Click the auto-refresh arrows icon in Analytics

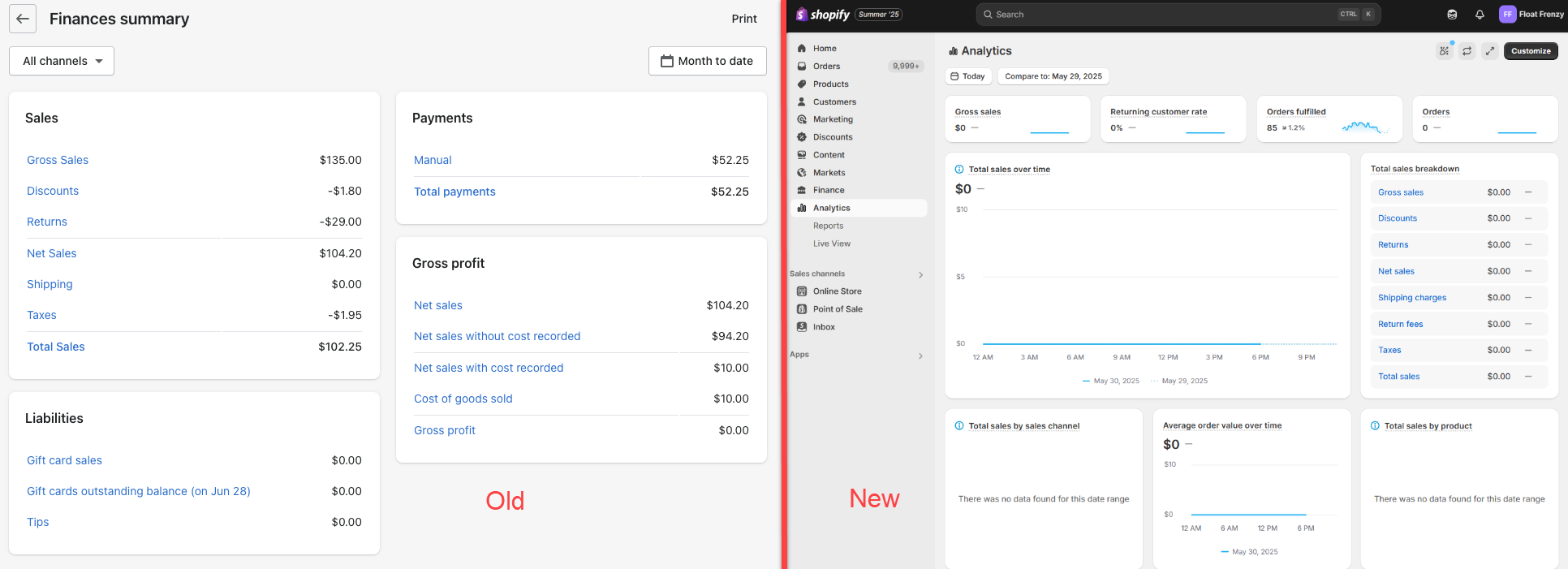pyautogui.click(x=1467, y=51)
